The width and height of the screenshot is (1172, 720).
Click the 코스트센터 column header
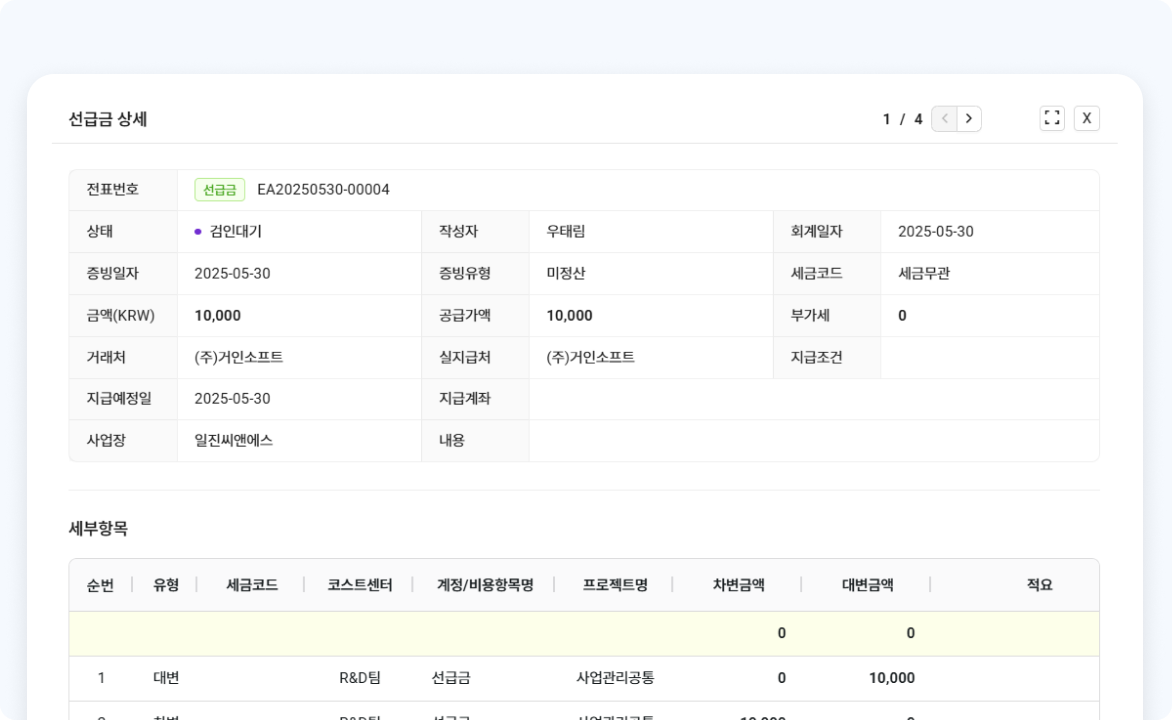(x=359, y=585)
